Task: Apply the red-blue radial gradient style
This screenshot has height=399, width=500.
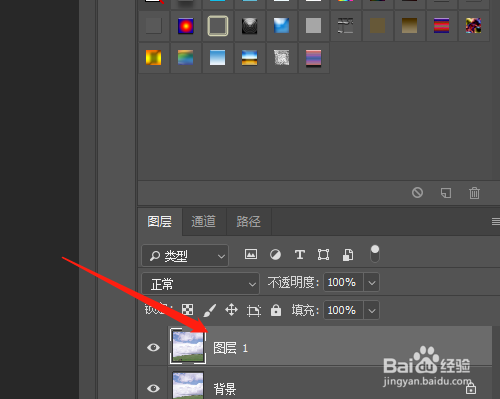Action: (x=186, y=26)
